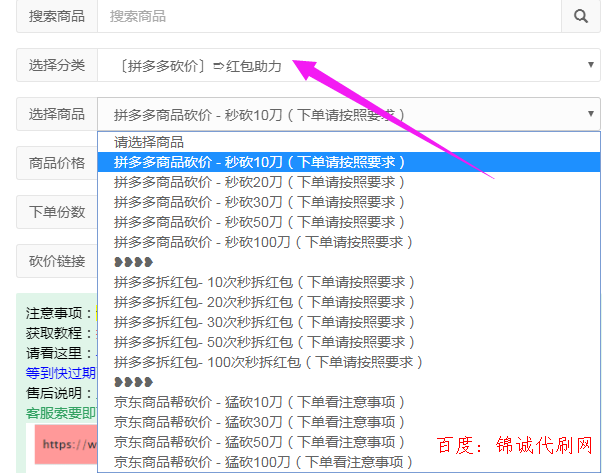Choose 京东商品帮砍价 猛砍100刀 option
The image size is (615, 473).
tap(263, 462)
